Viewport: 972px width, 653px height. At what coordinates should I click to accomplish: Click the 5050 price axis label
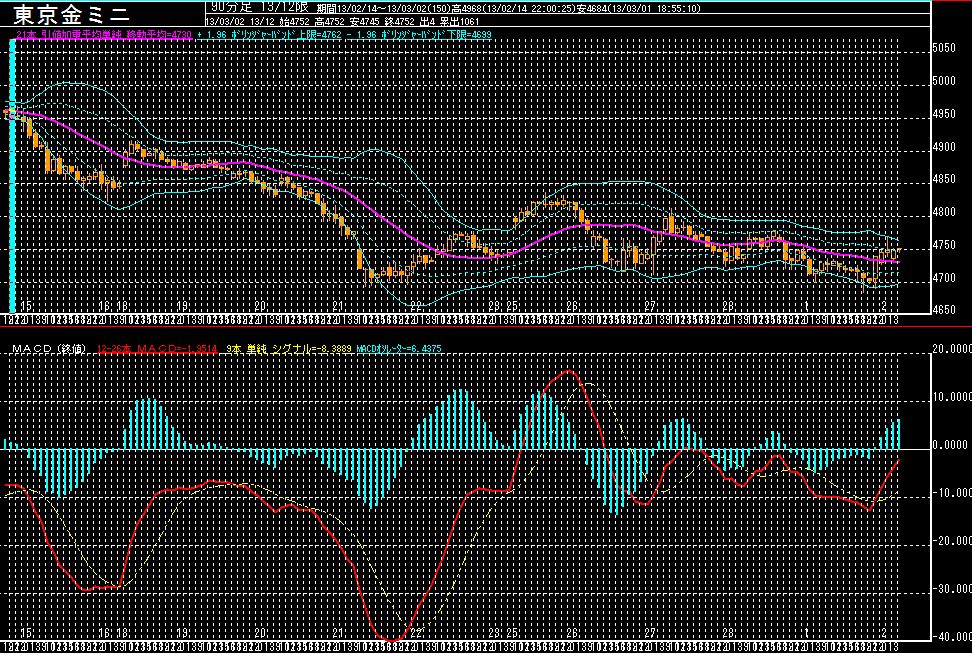pos(944,49)
